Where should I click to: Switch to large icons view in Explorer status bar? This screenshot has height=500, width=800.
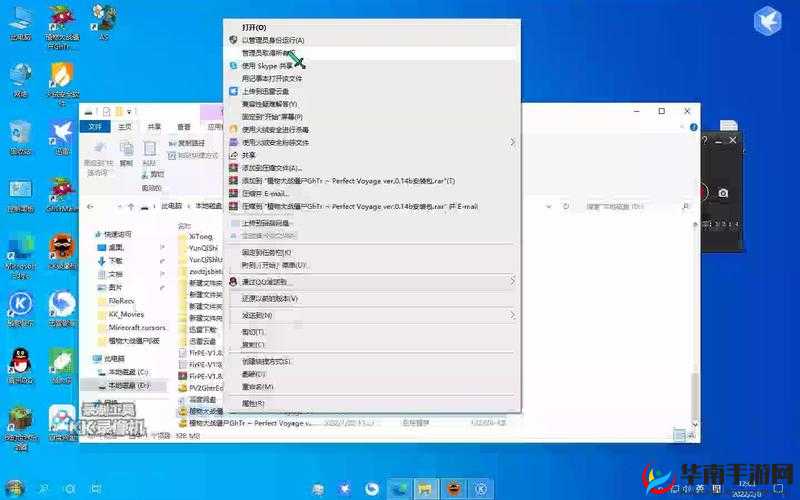(690, 435)
